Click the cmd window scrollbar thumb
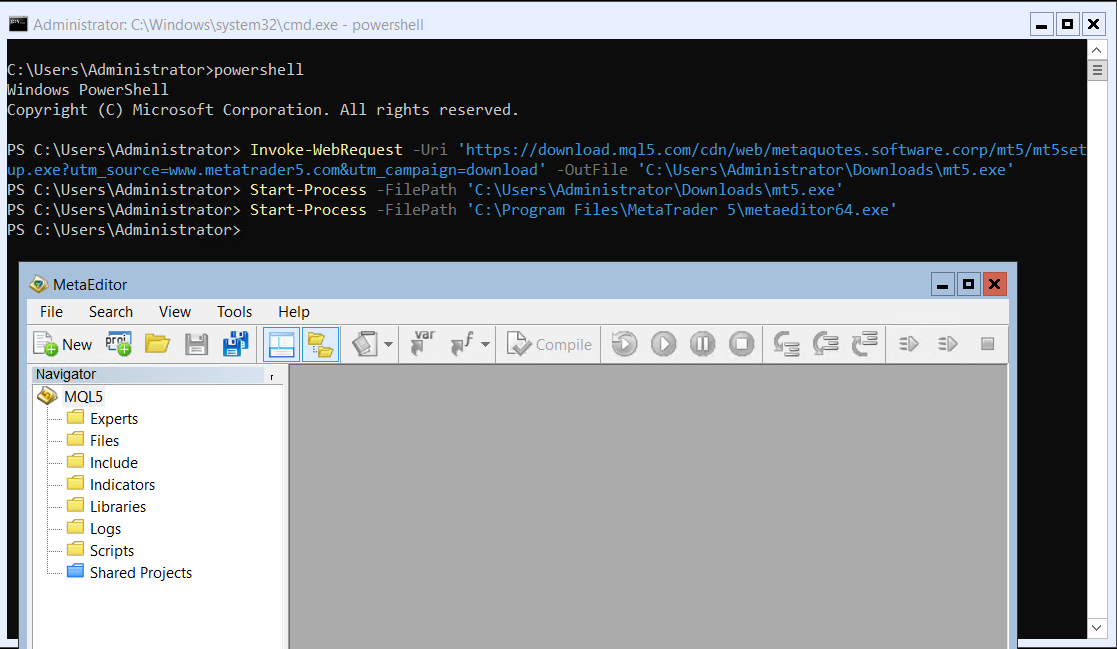1117x649 pixels. point(1096,70)
